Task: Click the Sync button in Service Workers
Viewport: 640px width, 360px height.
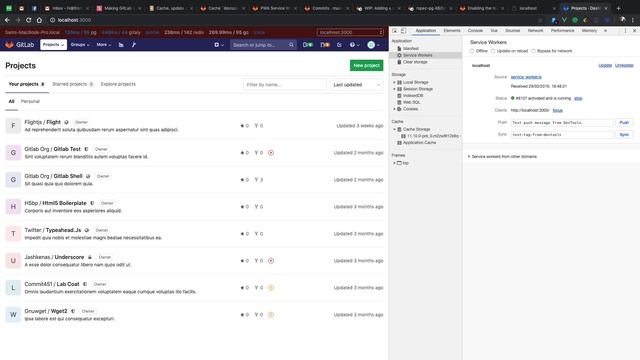Action: (x=624, y=135)
